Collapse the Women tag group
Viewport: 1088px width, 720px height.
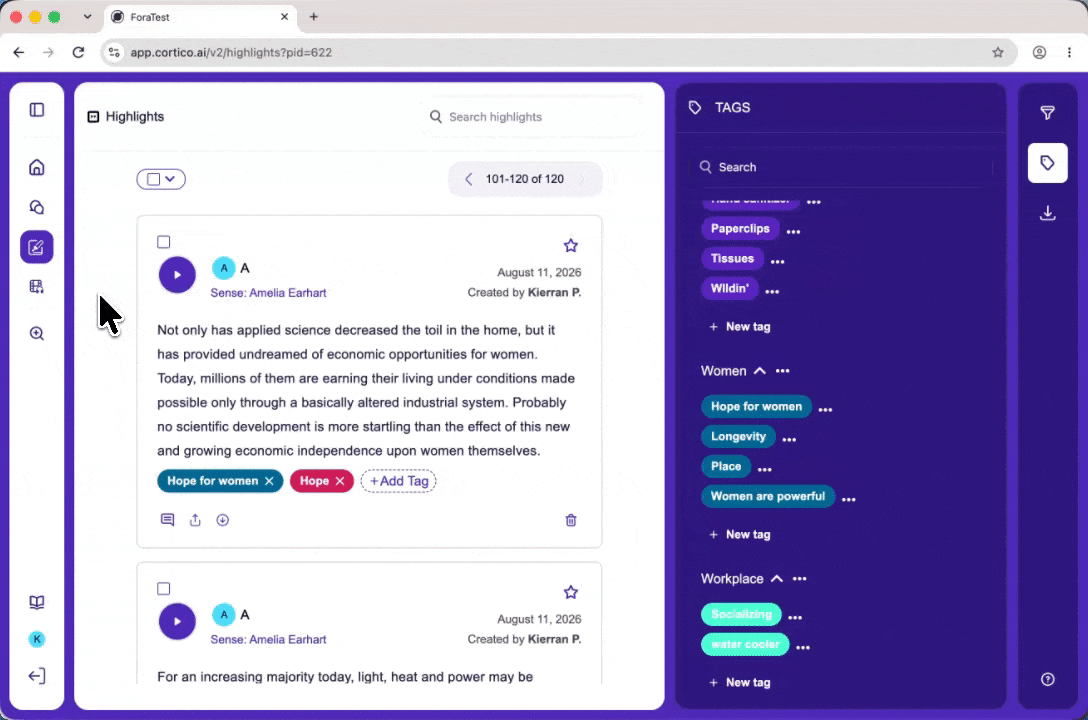click(760, 371)
